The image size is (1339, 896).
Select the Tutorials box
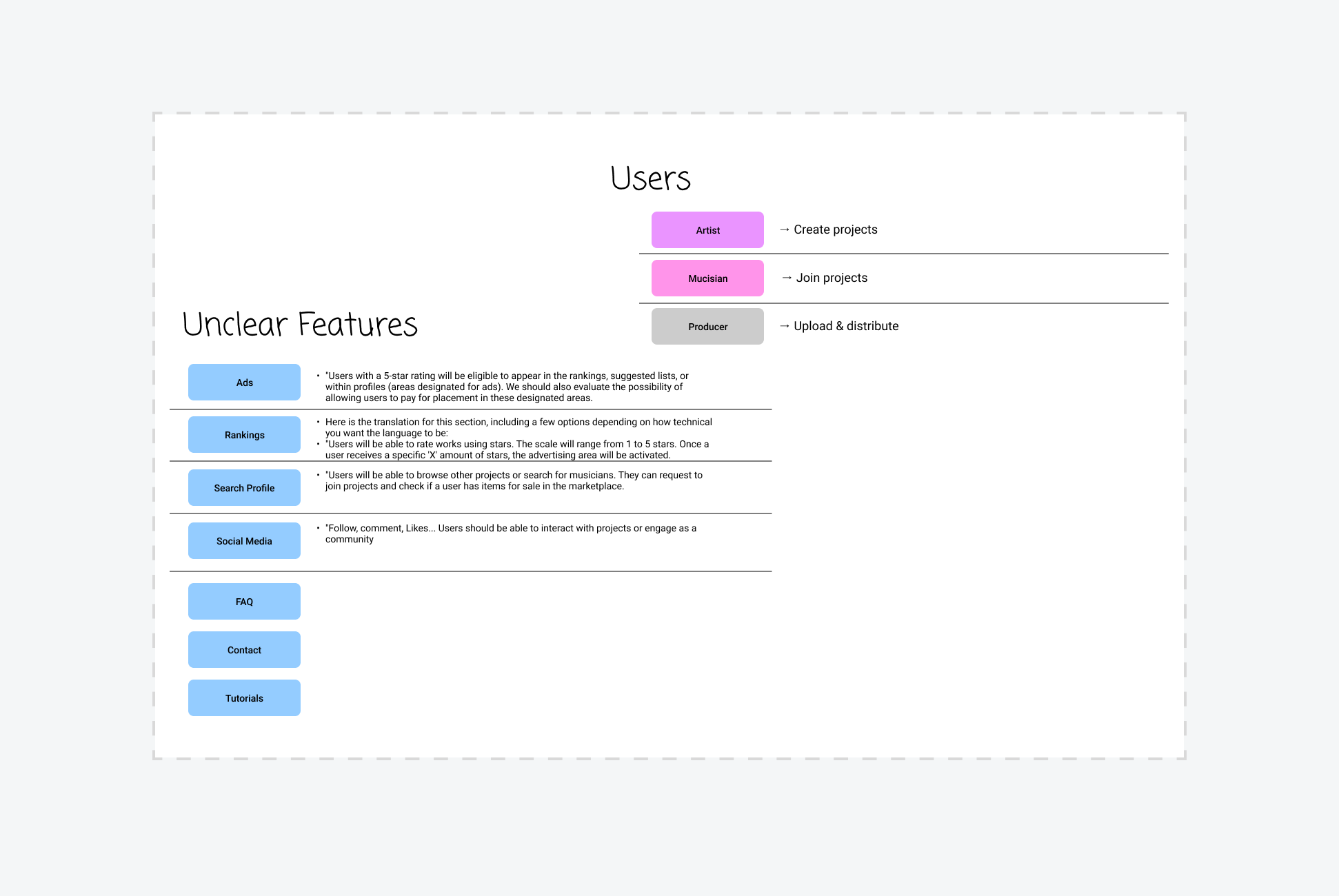coord(244,698)
